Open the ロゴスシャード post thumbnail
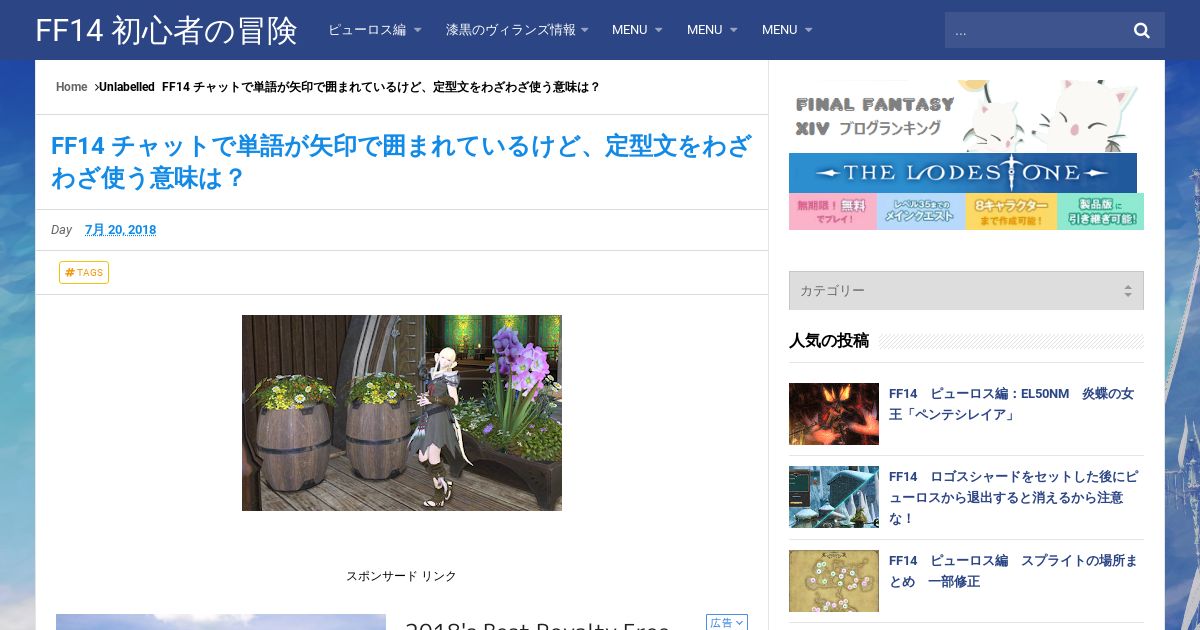The image size is (1200, 630). pyautogui.click(x=834, y=497)
